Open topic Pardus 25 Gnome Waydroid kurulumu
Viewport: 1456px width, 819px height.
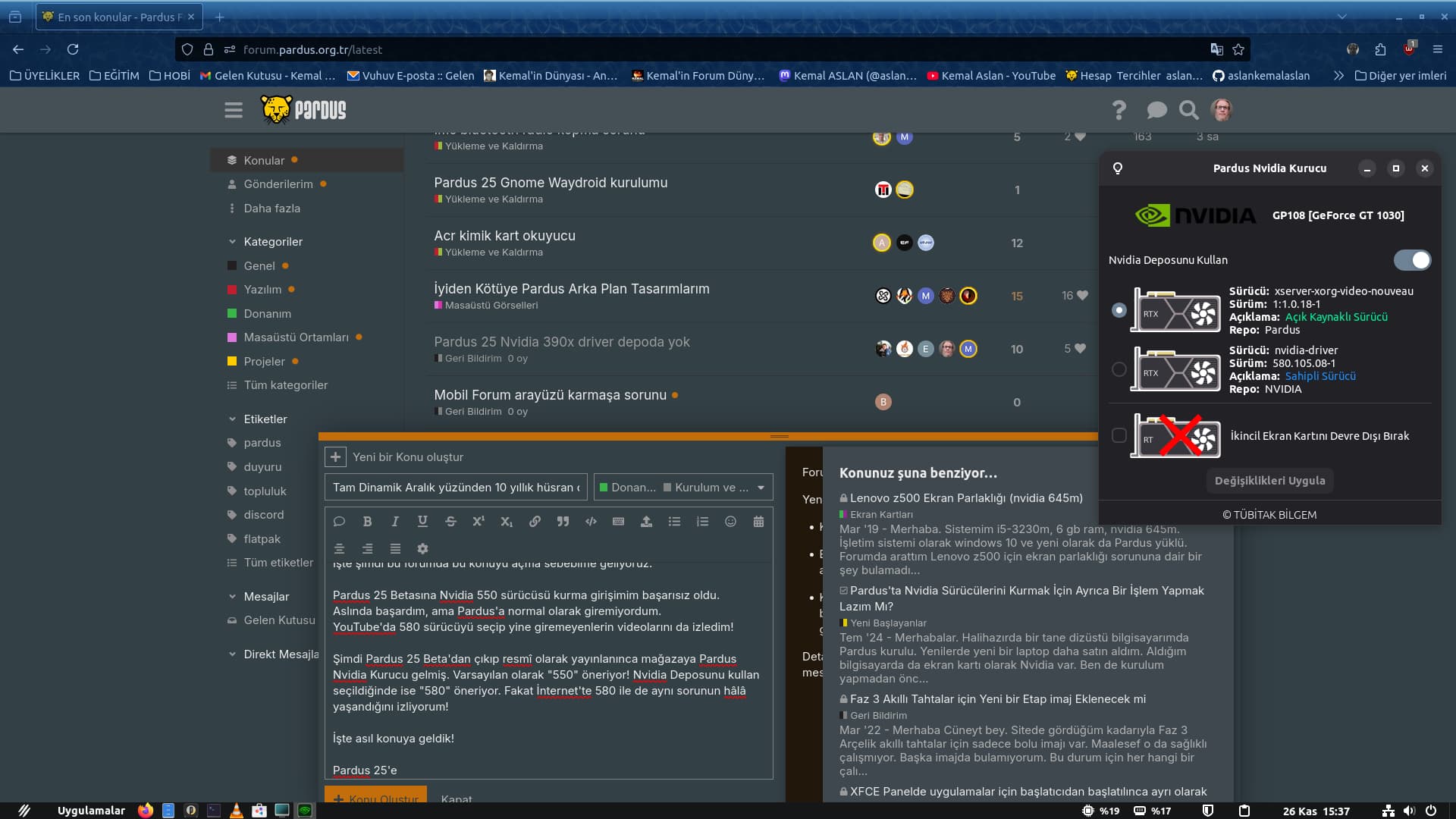[x=551, y=183]
